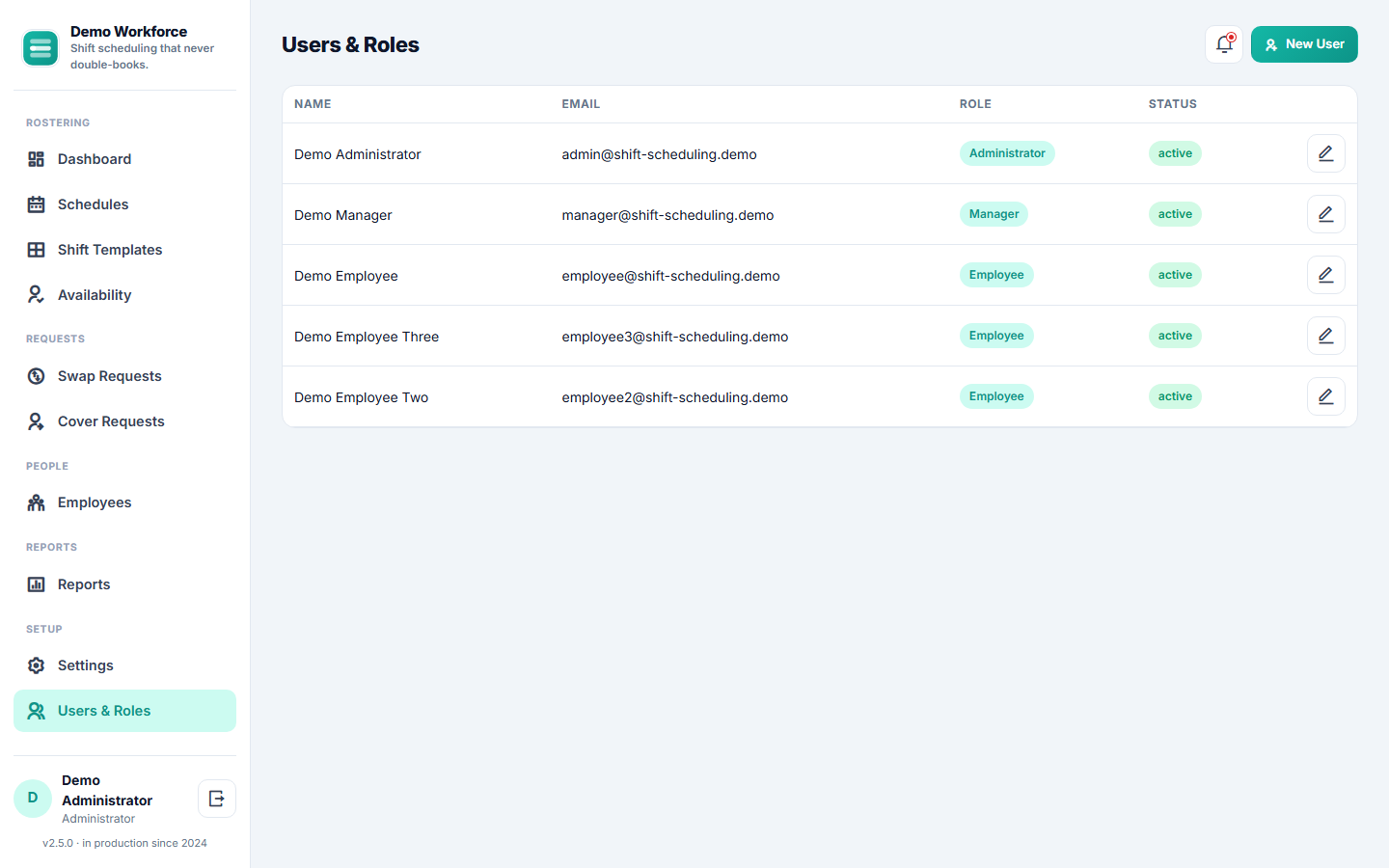This screenshot has height=868, width=1389.
Task: Click manager@shift-scheduling.demo email
Action: [x=667, y=215]
